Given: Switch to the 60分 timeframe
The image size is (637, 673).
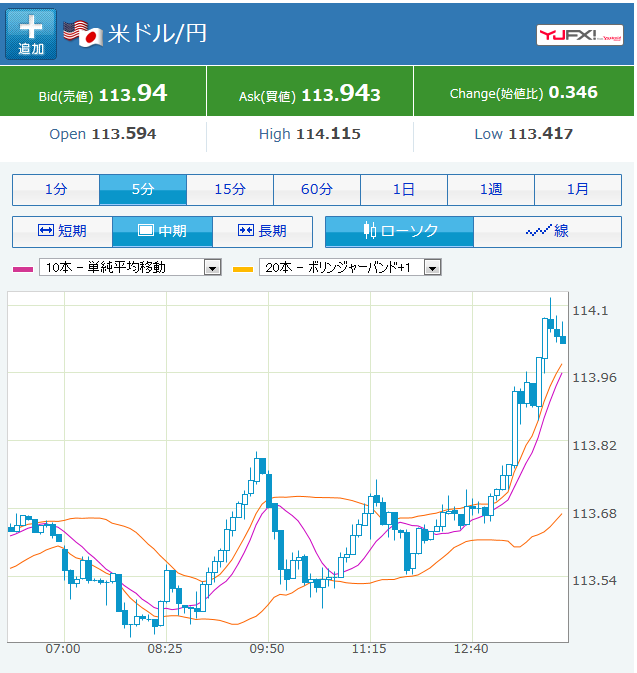Looking at the screenshot, I should click(x=317, y=190).
